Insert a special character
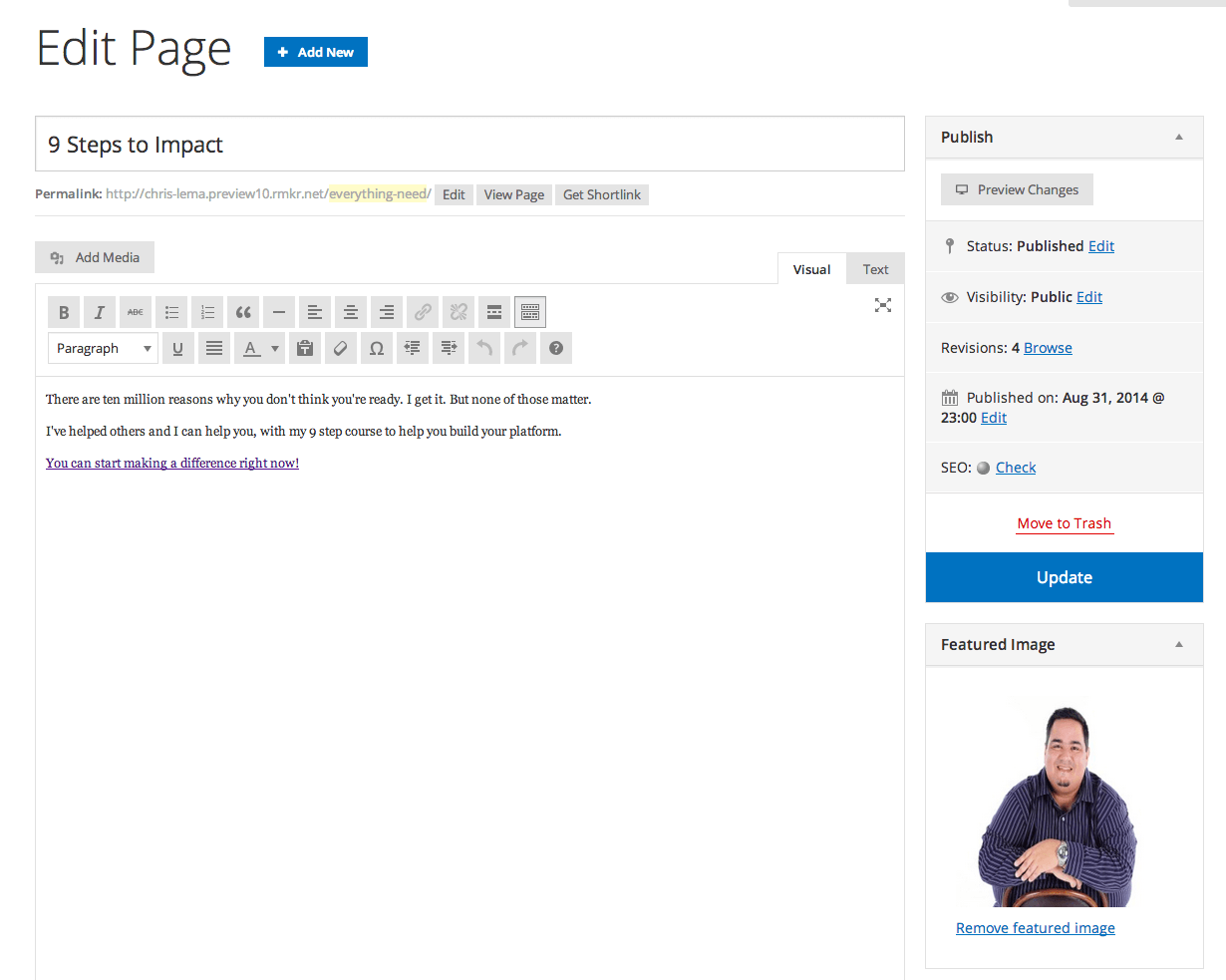Viewport: 1226px width, 980px height. (x=376, y=348)
